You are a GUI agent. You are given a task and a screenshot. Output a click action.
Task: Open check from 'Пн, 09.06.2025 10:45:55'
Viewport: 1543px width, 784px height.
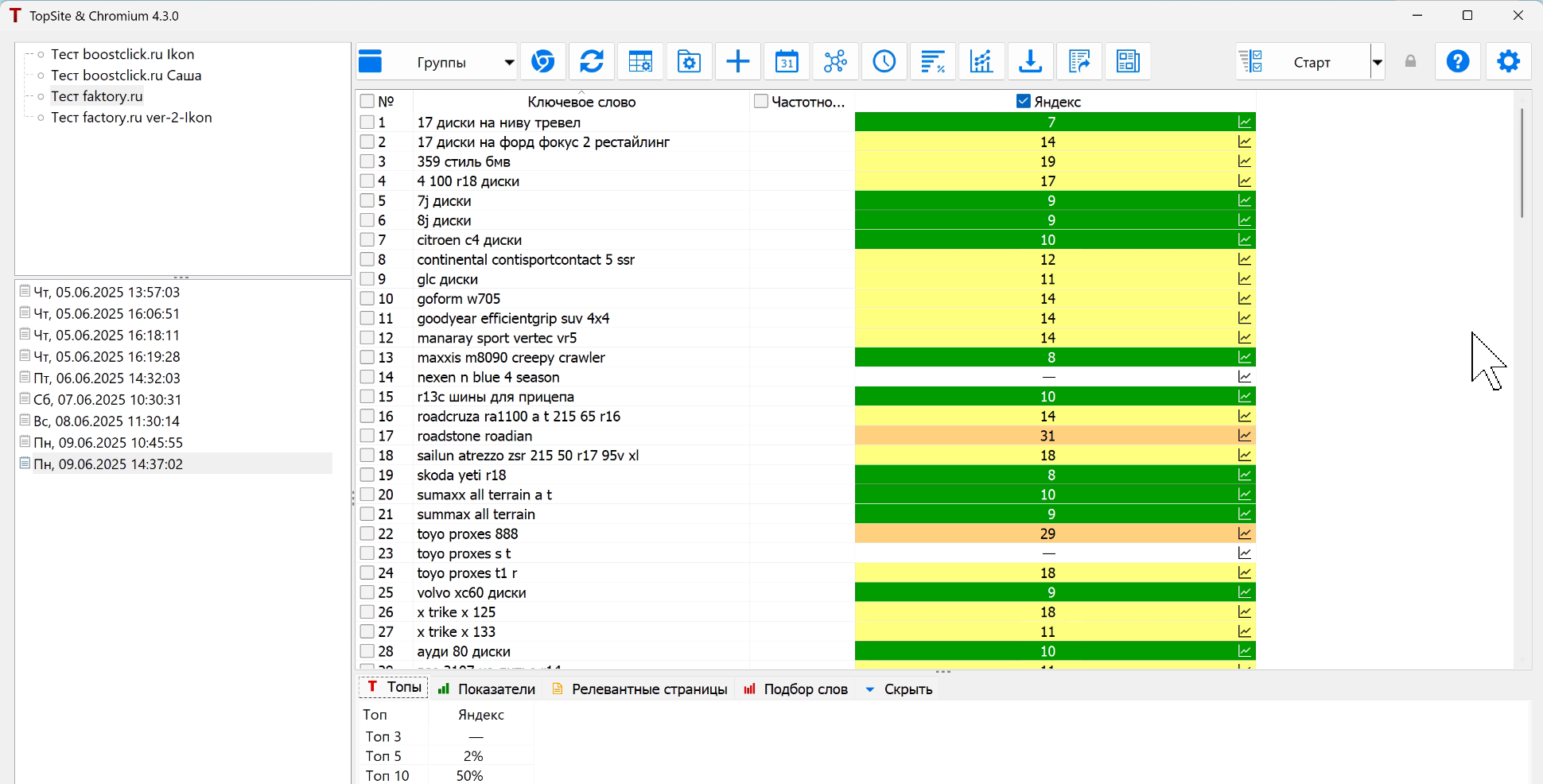[x=108, y=443]
